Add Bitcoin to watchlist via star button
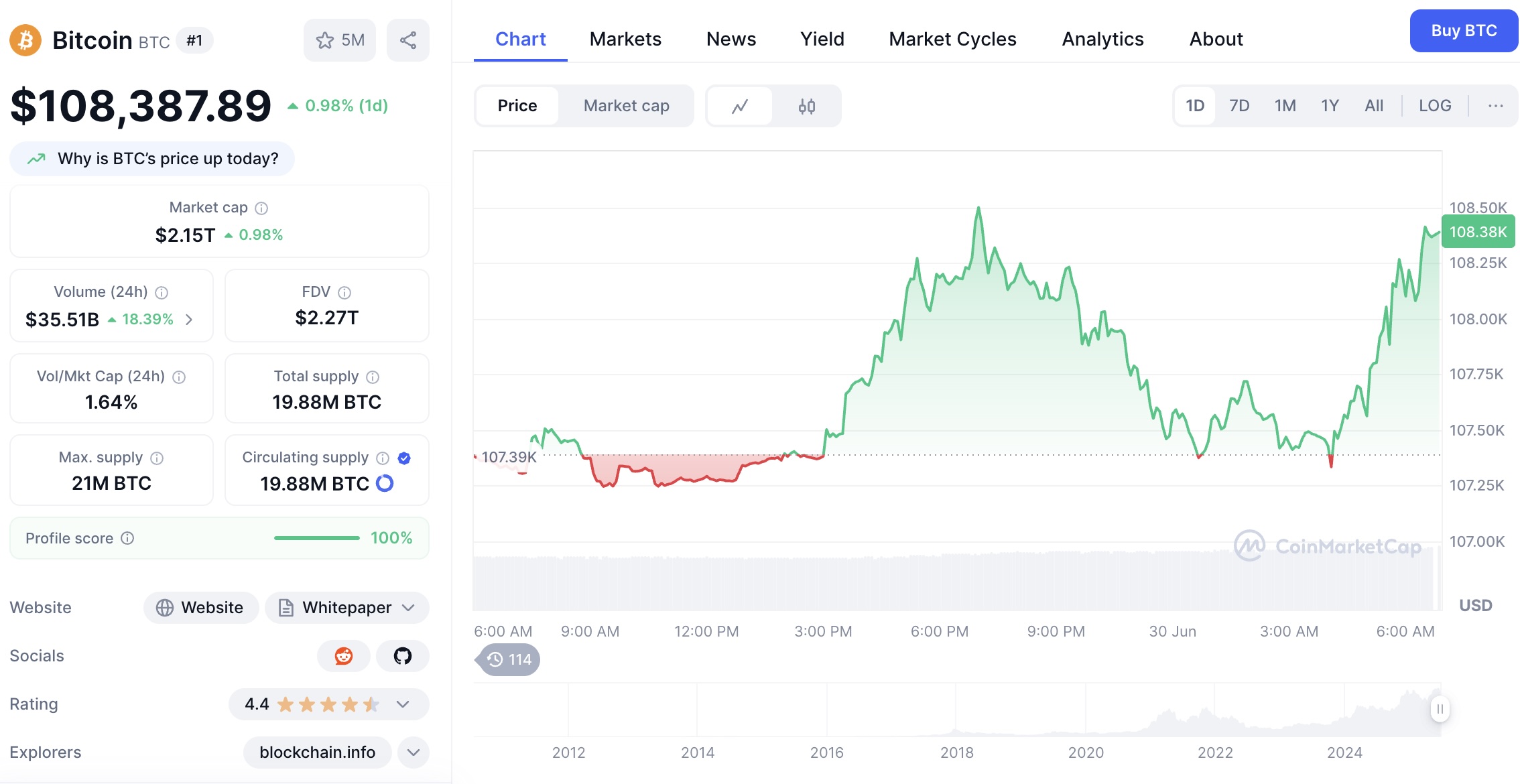 point(340,40)
